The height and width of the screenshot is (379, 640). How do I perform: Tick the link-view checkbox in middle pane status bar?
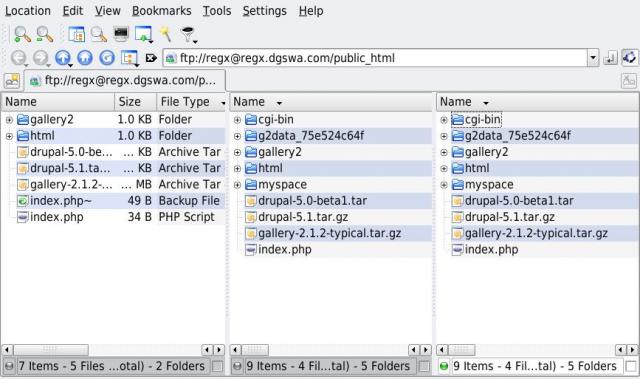(x=424, y=366)
